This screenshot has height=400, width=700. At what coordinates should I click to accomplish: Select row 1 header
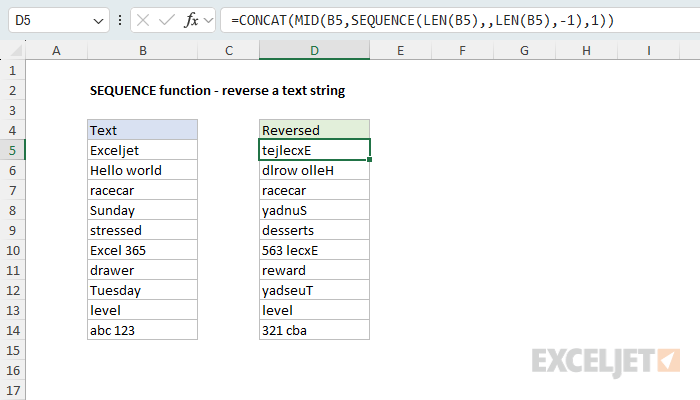click(x=12, y=70)
